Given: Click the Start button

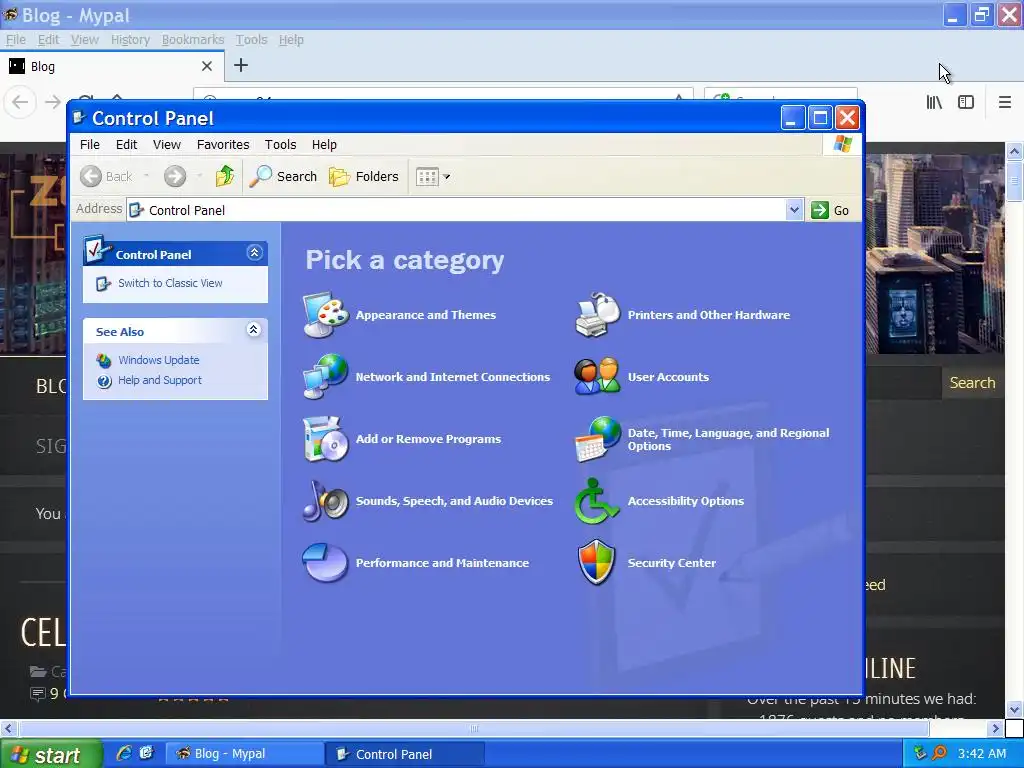Looking at the screenshot, I should (x=50, y=754).
